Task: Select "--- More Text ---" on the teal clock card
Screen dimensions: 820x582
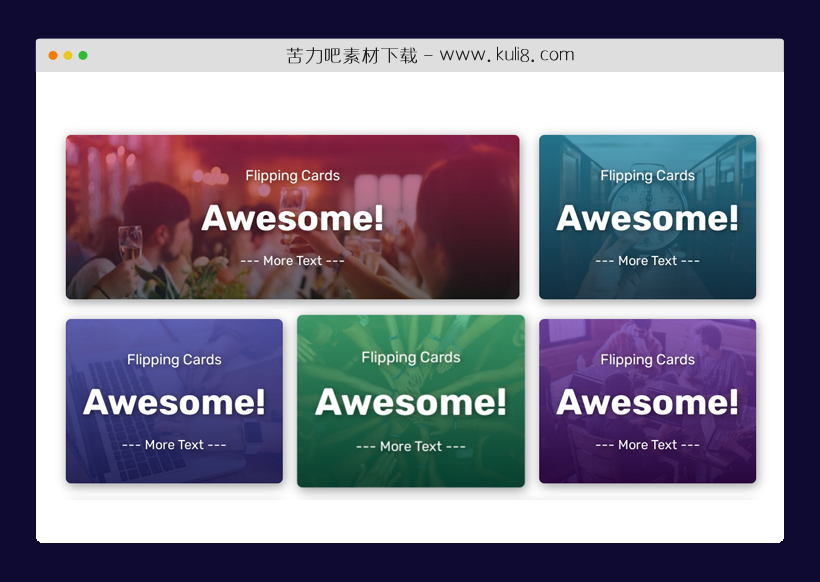Action: 647,261
